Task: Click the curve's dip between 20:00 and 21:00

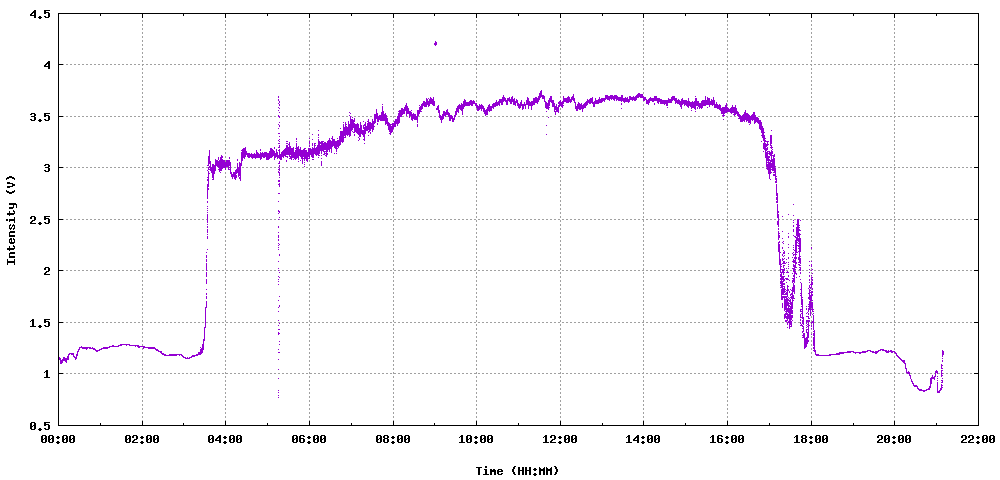Action: click(x=924, y=390)
